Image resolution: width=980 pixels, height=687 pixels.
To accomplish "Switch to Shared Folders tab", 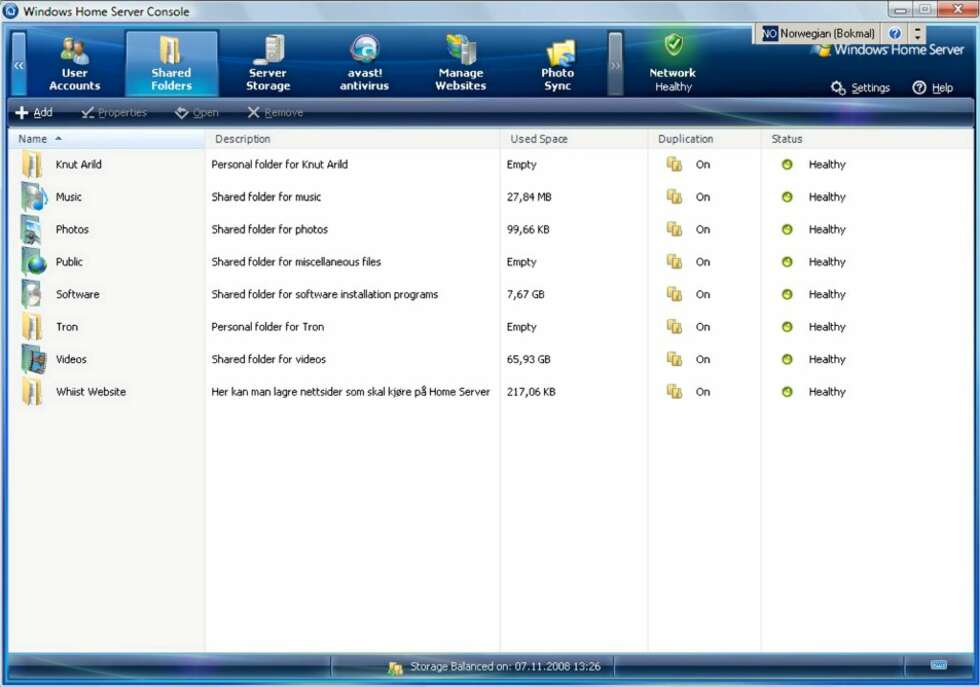I will (171, 64).
